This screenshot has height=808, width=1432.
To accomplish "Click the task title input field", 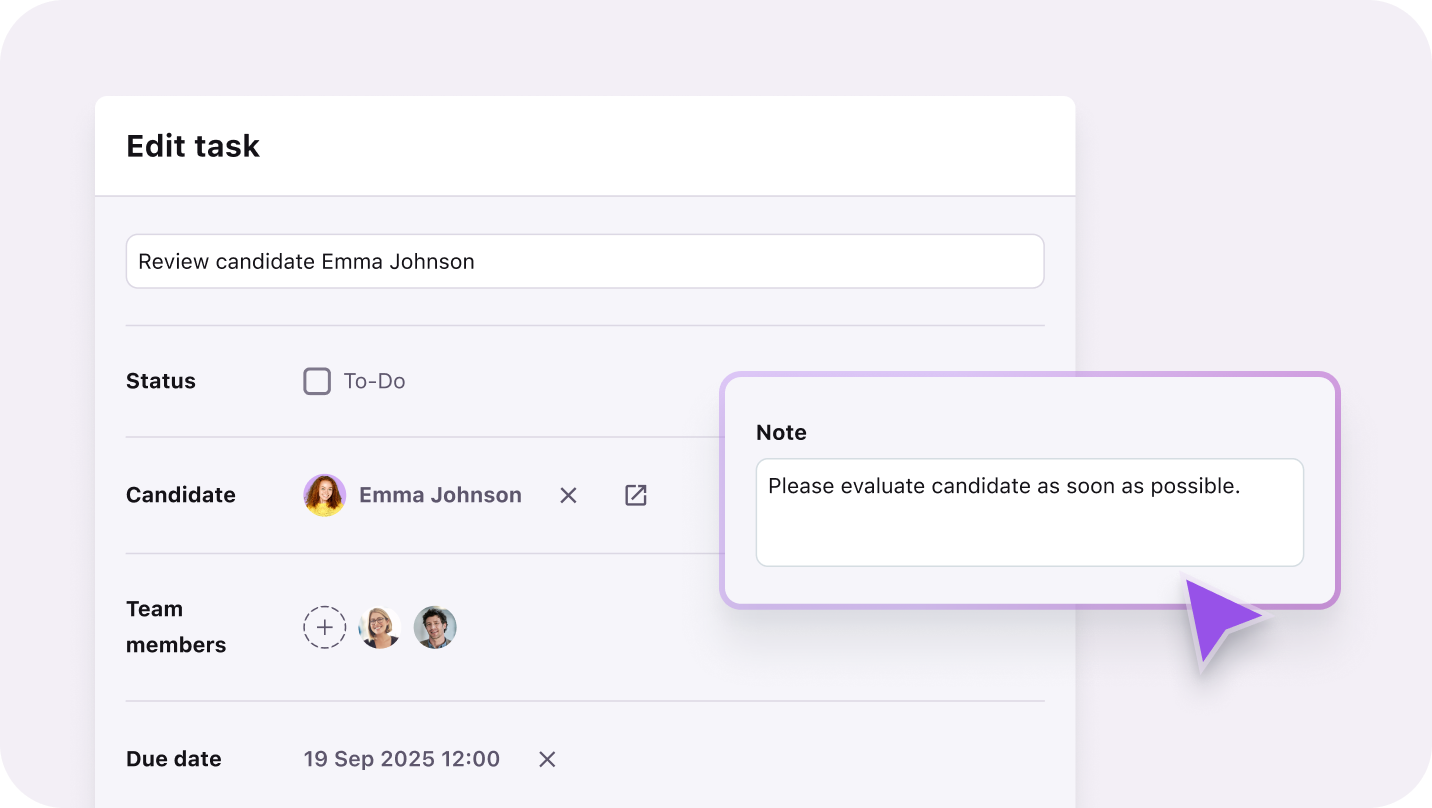I will (x=585, y=261).
